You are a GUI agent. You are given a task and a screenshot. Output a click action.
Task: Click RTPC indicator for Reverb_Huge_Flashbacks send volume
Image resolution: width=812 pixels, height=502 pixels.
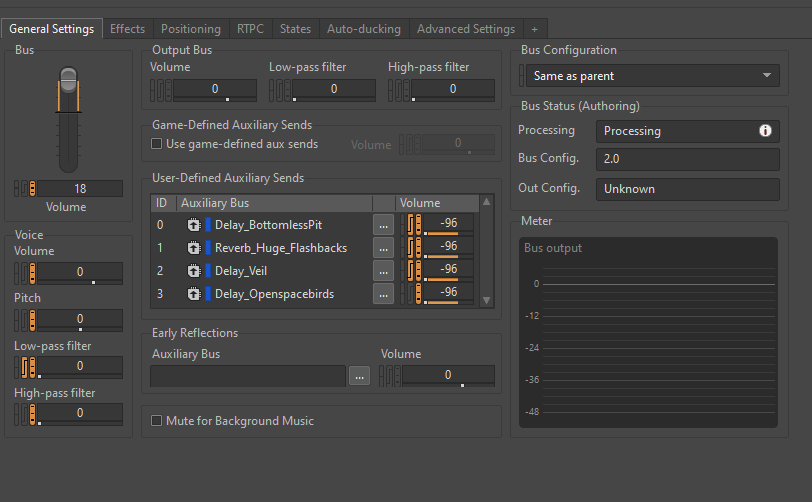pos(418,248)
